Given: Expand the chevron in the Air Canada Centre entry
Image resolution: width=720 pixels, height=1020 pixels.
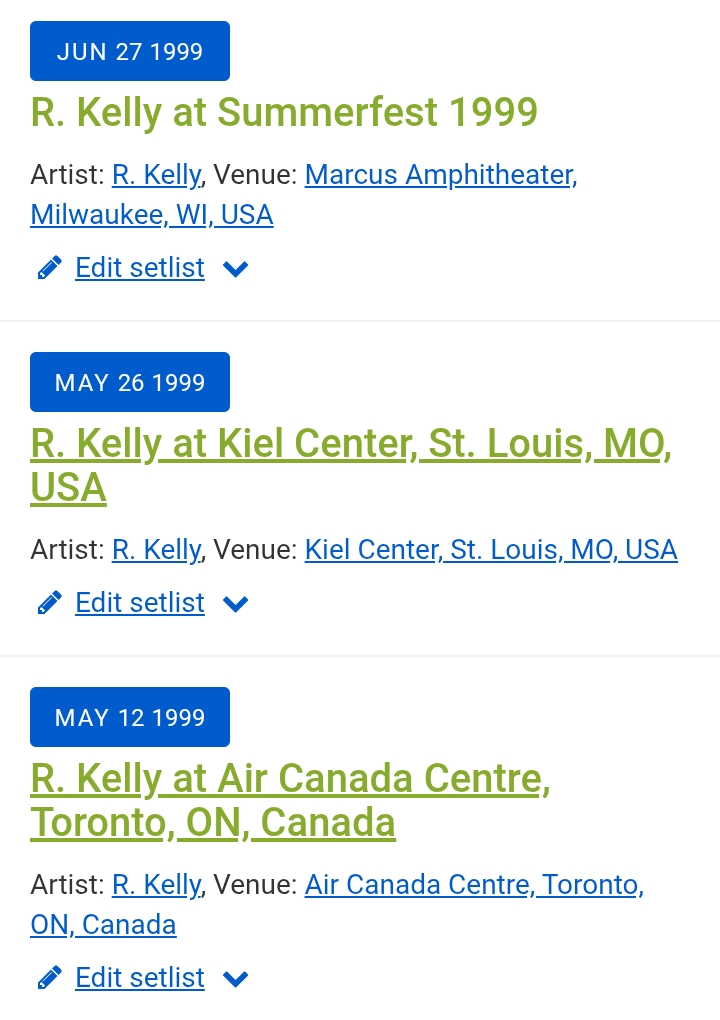Looking at the screenshot, I should (x=236, y=979).
